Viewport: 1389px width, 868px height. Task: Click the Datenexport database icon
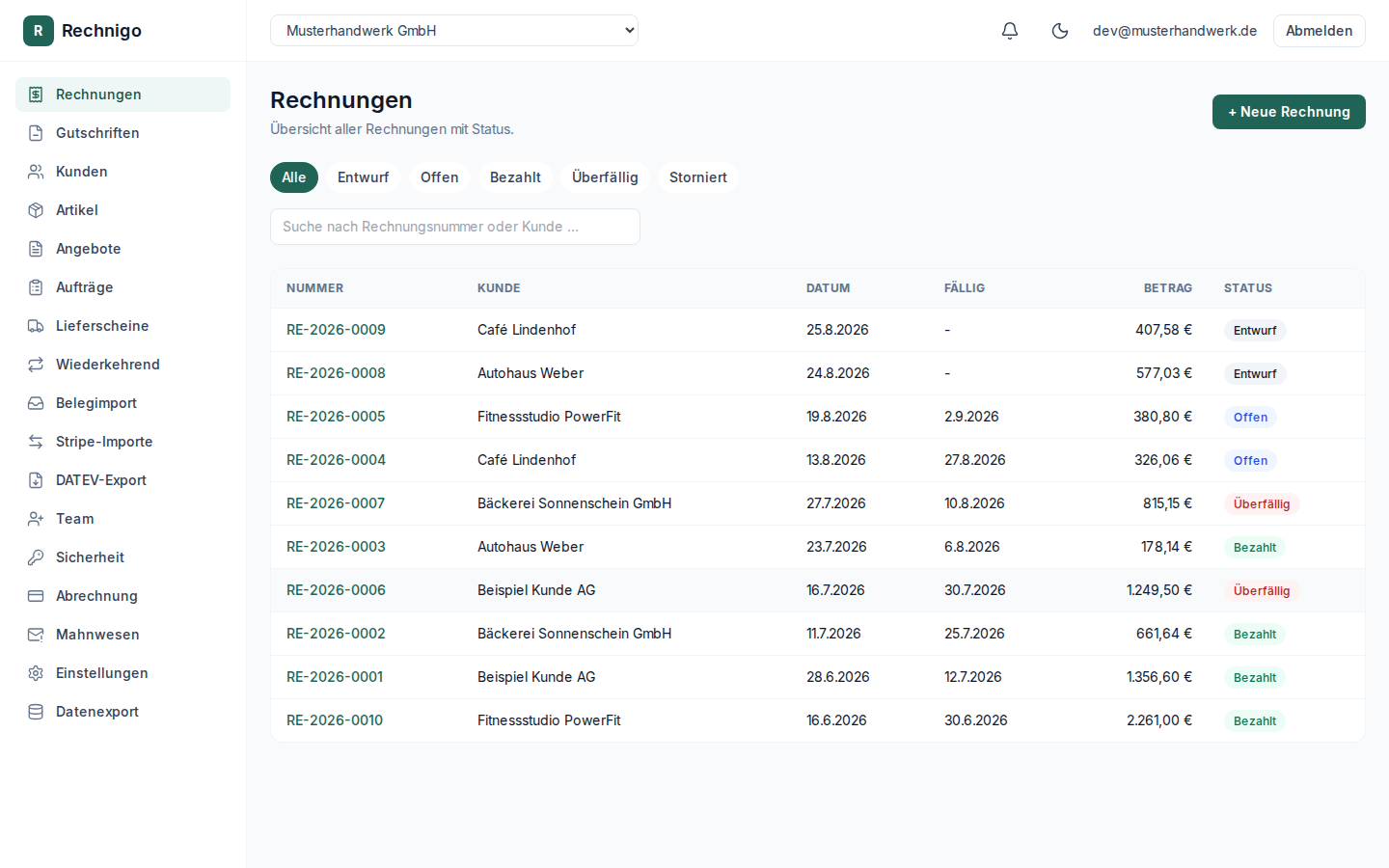(x=36, y=712)
